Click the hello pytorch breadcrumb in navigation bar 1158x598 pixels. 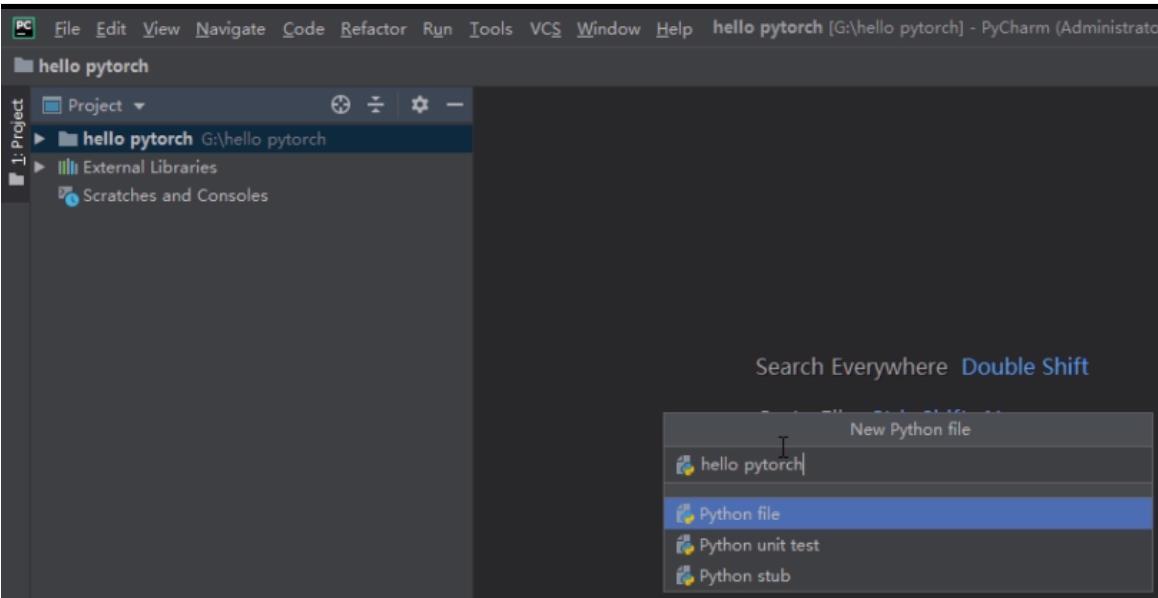click(82, 66)
